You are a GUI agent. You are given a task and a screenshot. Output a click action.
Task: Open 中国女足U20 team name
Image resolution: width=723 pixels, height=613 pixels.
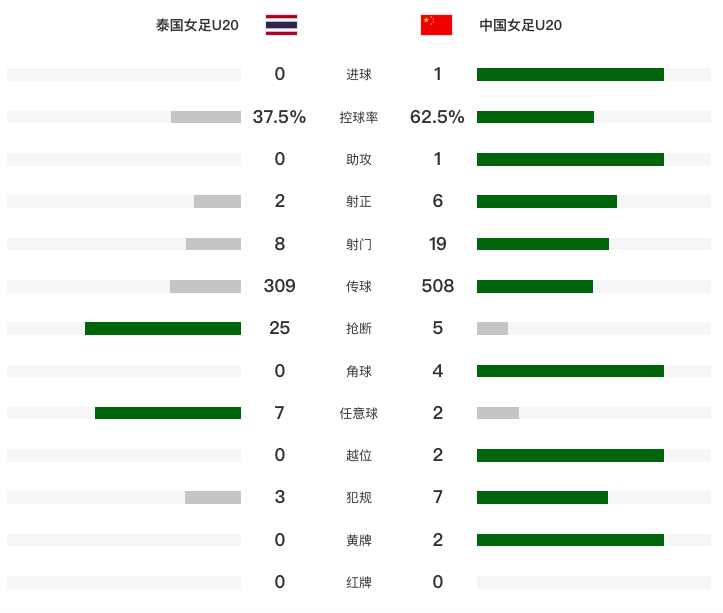[x=521, y=25]
